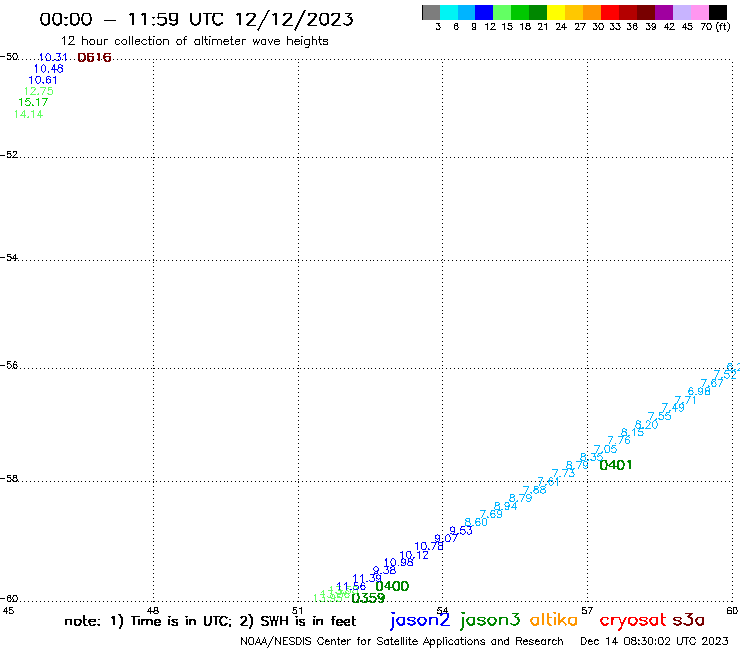740x650 pixels.
Task: Click the wave height value '10.48'
Action: (48, 68)
